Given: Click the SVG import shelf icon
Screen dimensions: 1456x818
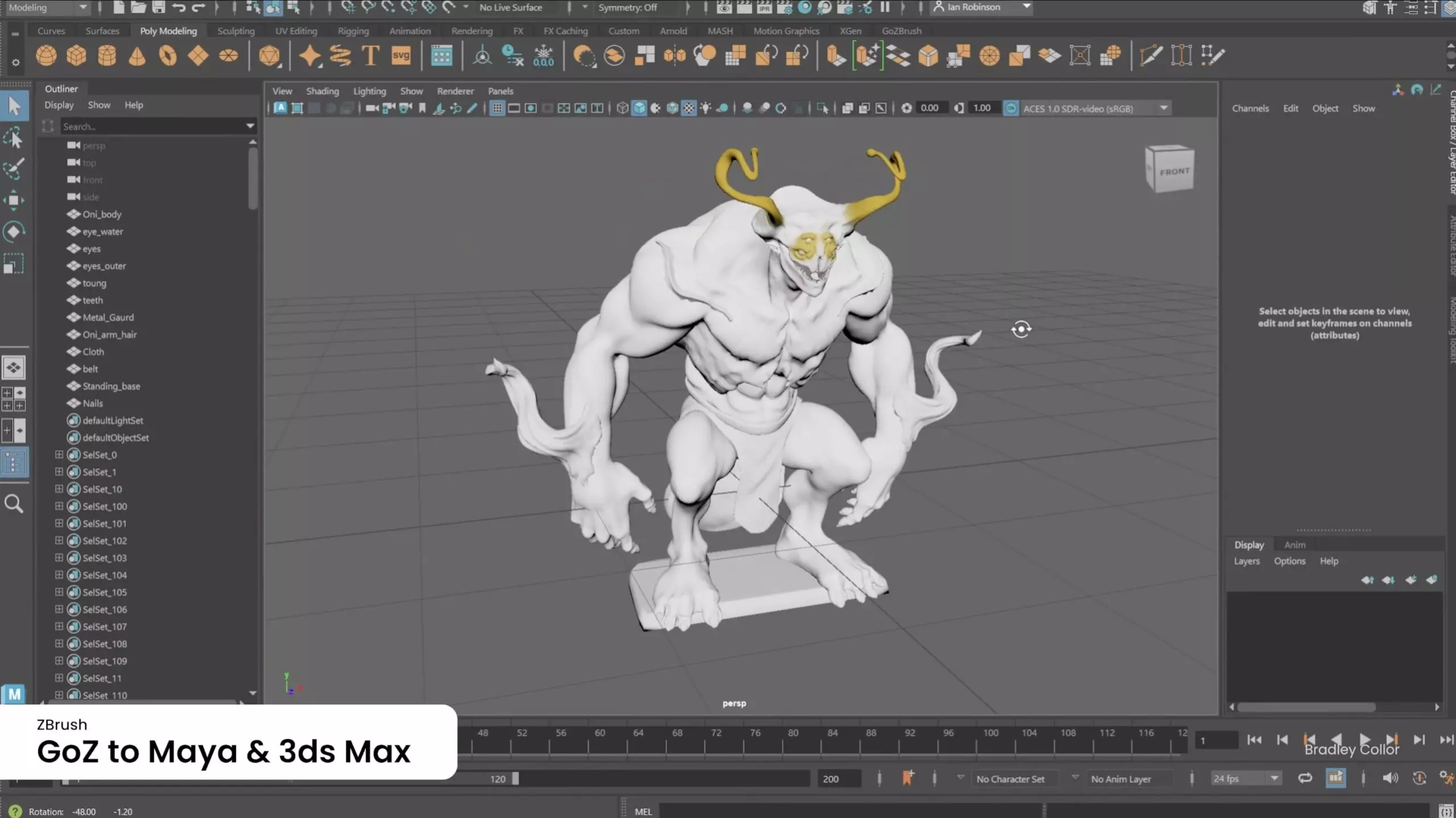Looking at the screenshot, I should 401,56.
